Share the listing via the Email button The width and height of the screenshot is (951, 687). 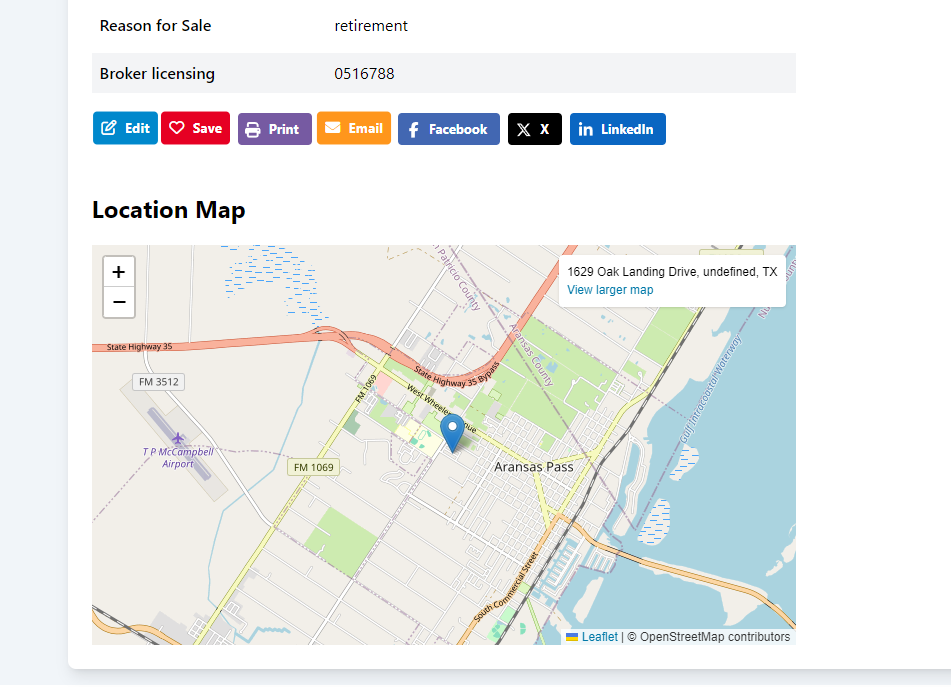click(354, 128)
